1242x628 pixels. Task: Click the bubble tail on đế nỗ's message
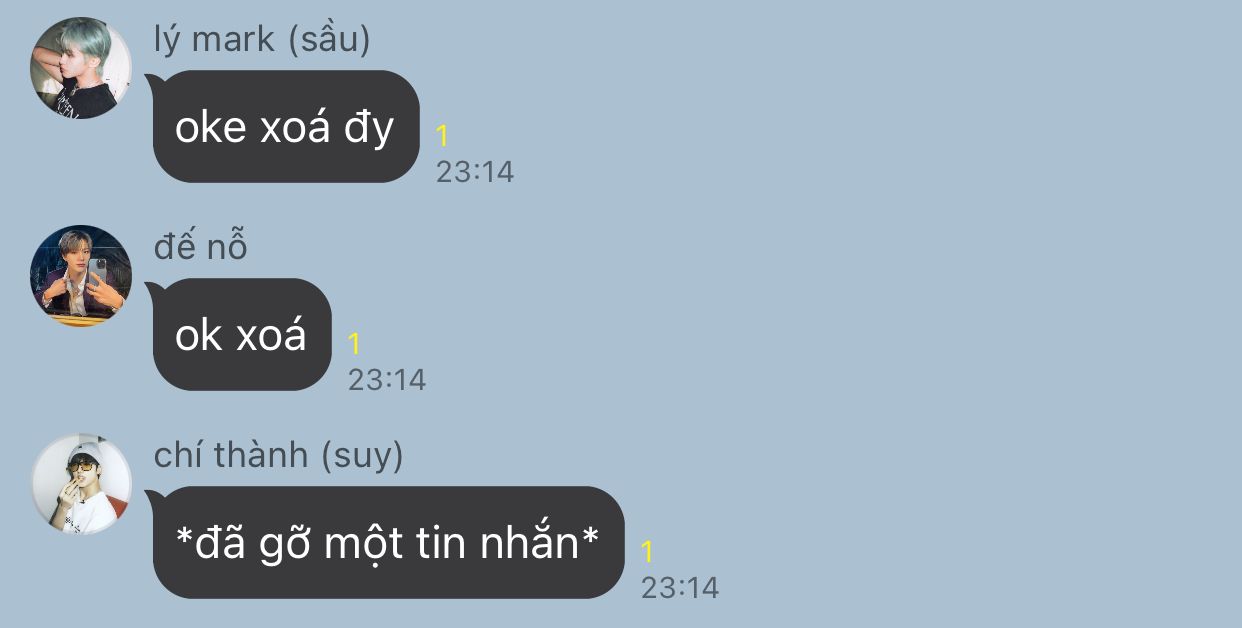(153, 288)
